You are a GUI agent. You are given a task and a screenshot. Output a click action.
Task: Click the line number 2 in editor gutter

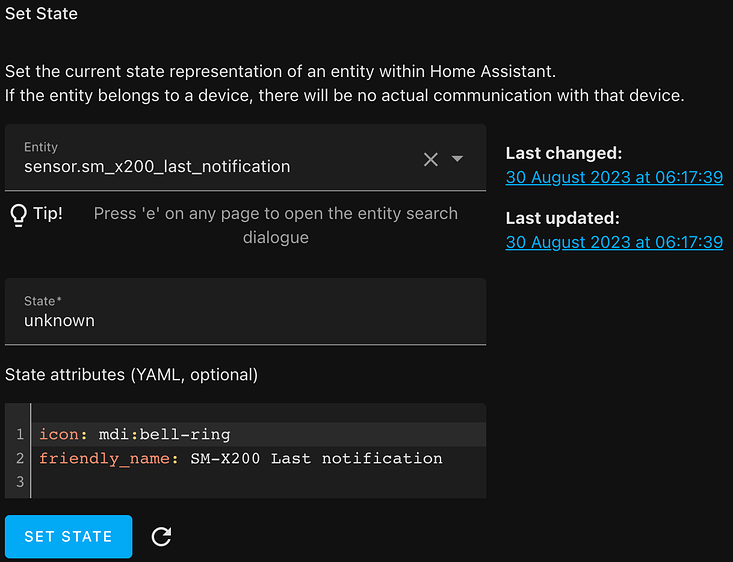point(20,458)
